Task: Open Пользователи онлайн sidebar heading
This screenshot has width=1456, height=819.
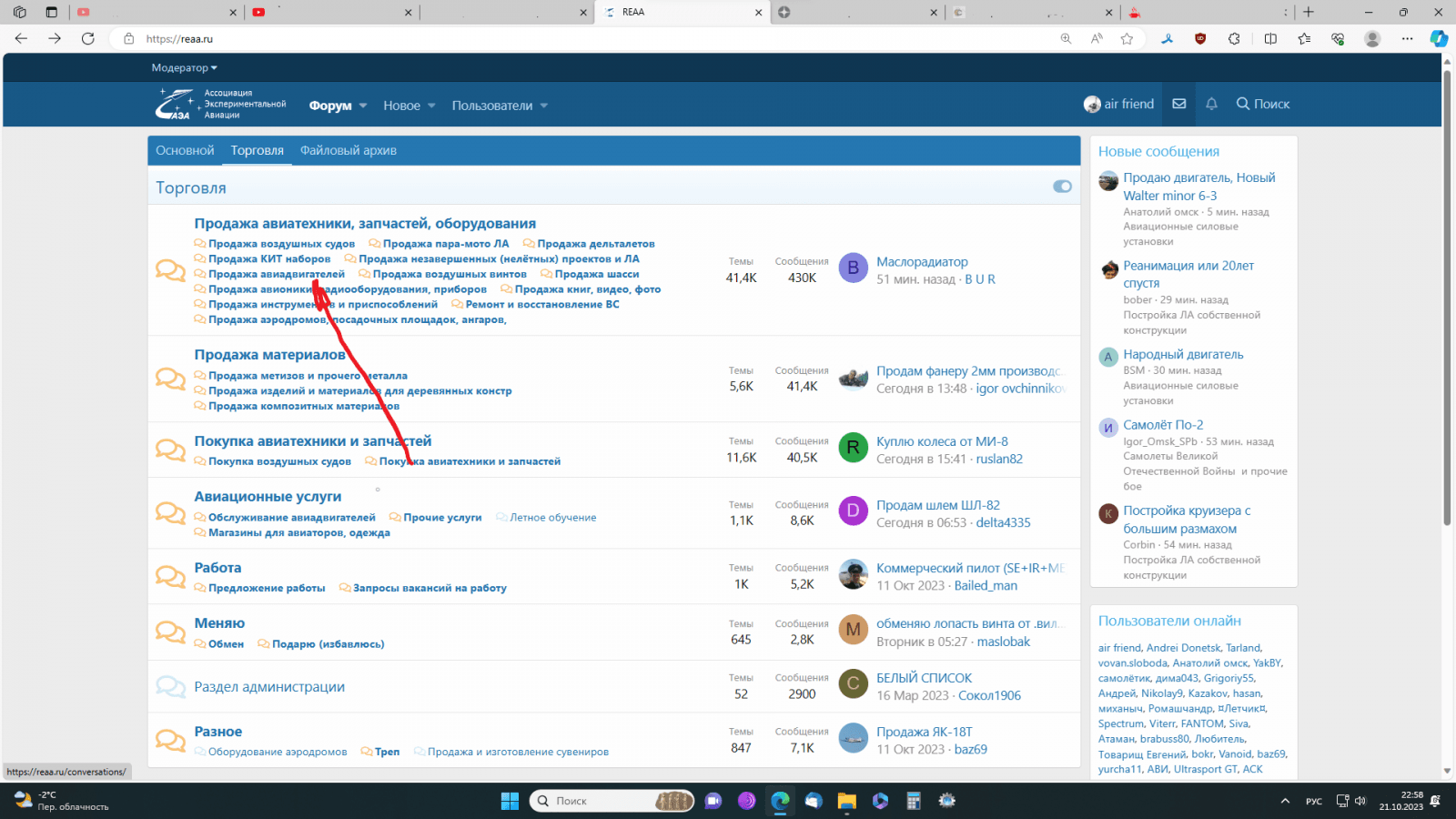Action: [1169, 621]
